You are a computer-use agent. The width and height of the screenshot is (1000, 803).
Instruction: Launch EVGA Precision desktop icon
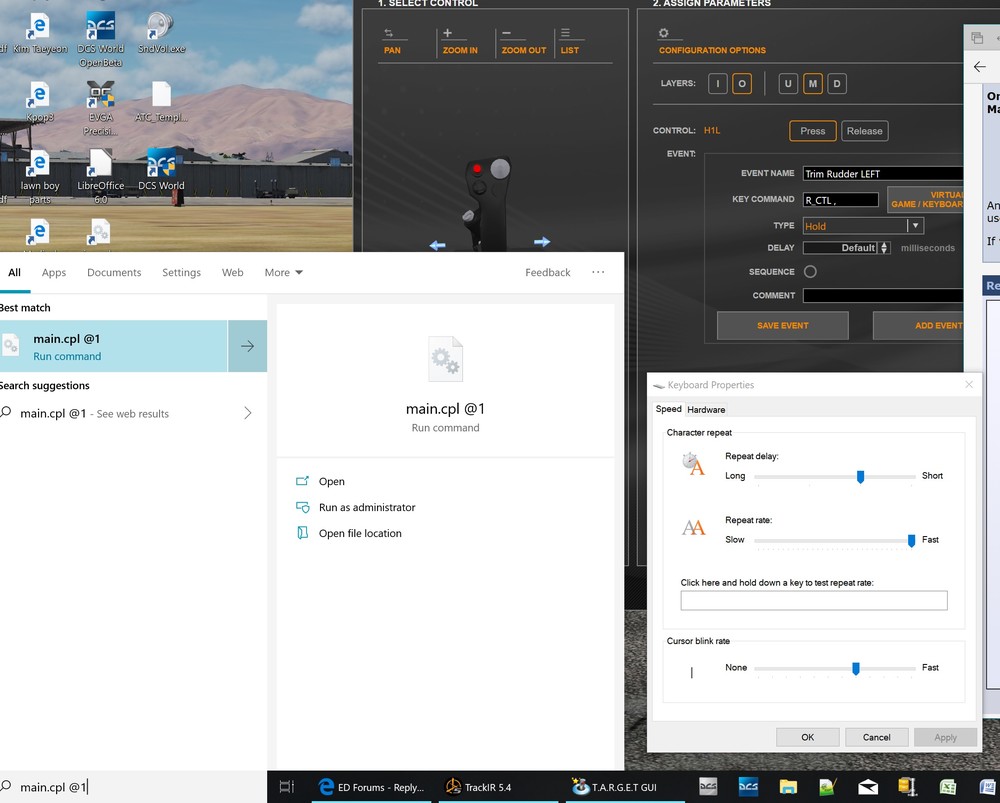click(101, 108)
